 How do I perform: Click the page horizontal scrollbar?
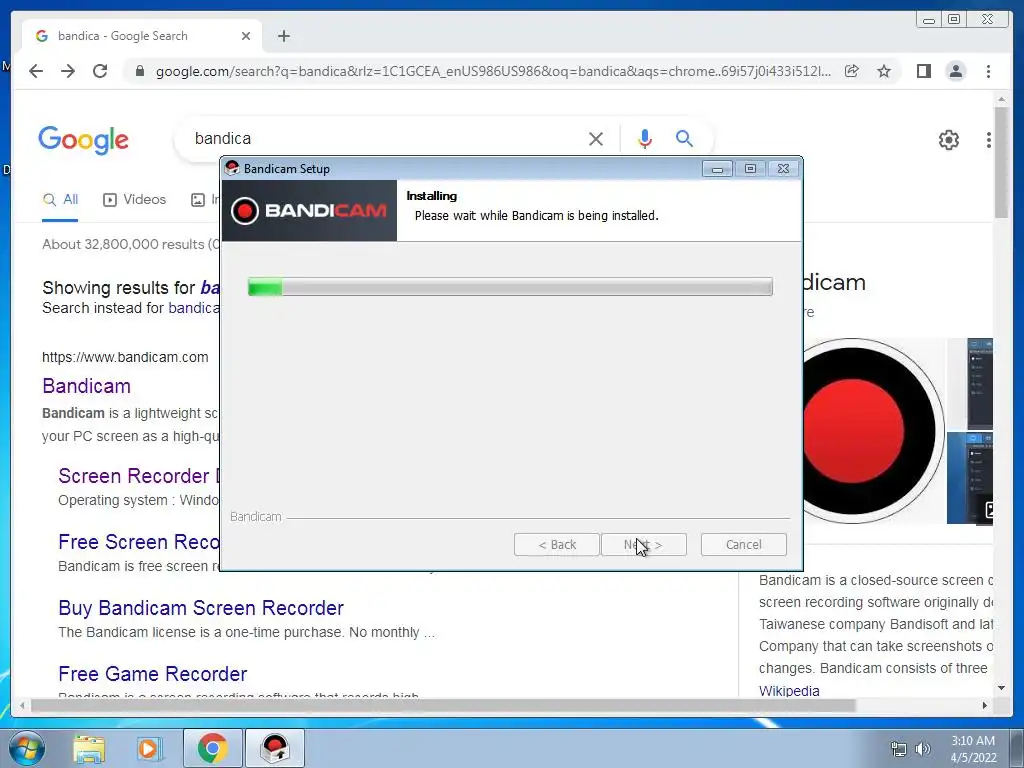point(443,705)
